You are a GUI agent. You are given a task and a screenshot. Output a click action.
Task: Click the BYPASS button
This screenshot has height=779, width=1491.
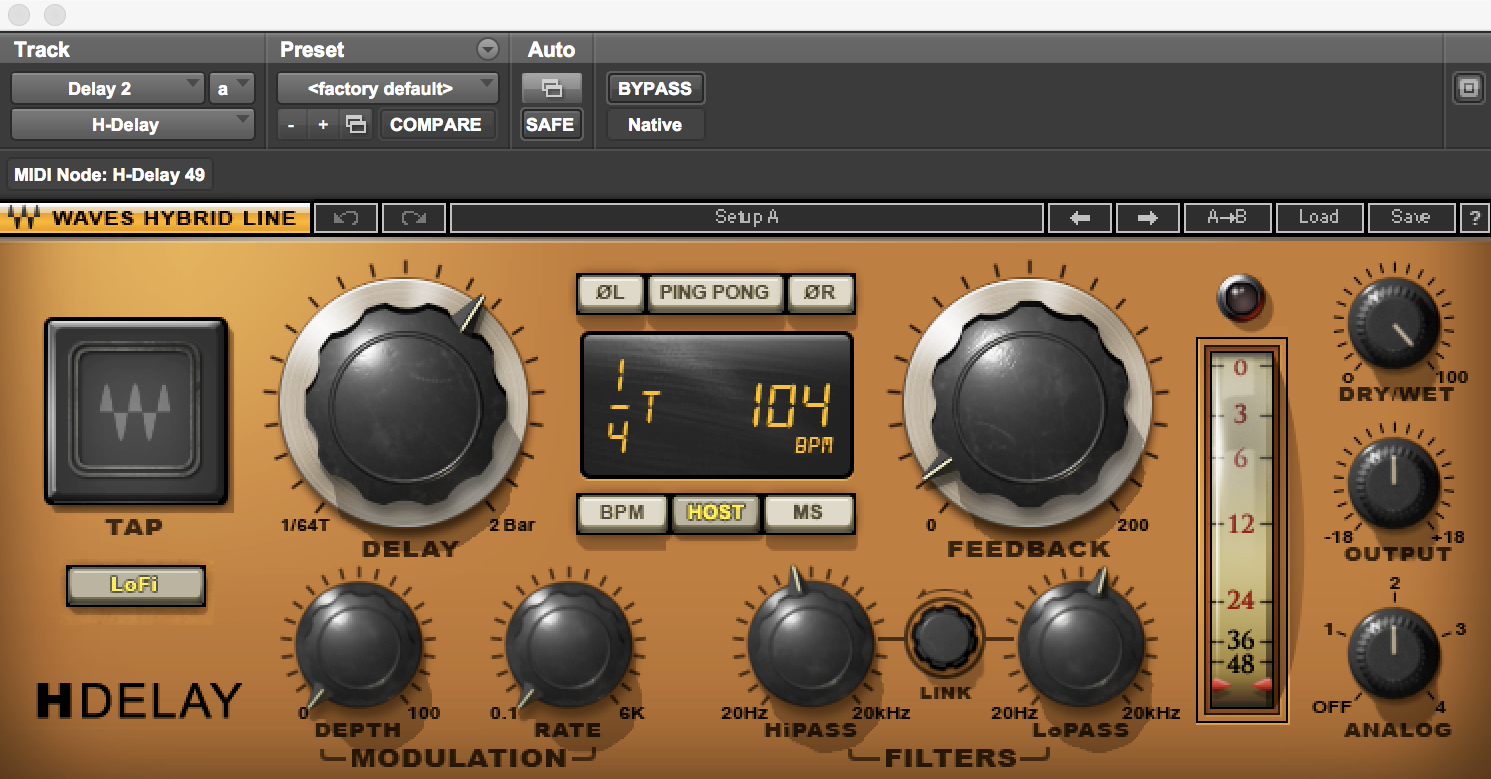655,88
